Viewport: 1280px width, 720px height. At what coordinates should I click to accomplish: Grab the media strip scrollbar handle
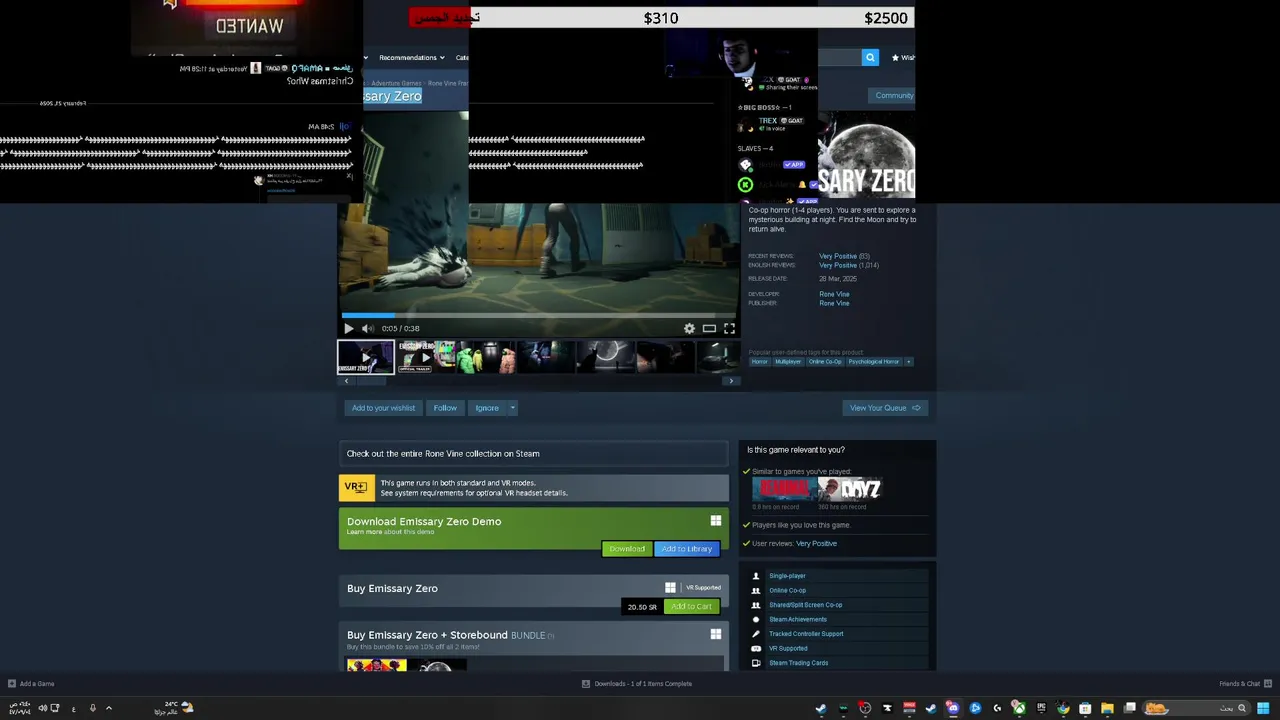click(370, 381)
